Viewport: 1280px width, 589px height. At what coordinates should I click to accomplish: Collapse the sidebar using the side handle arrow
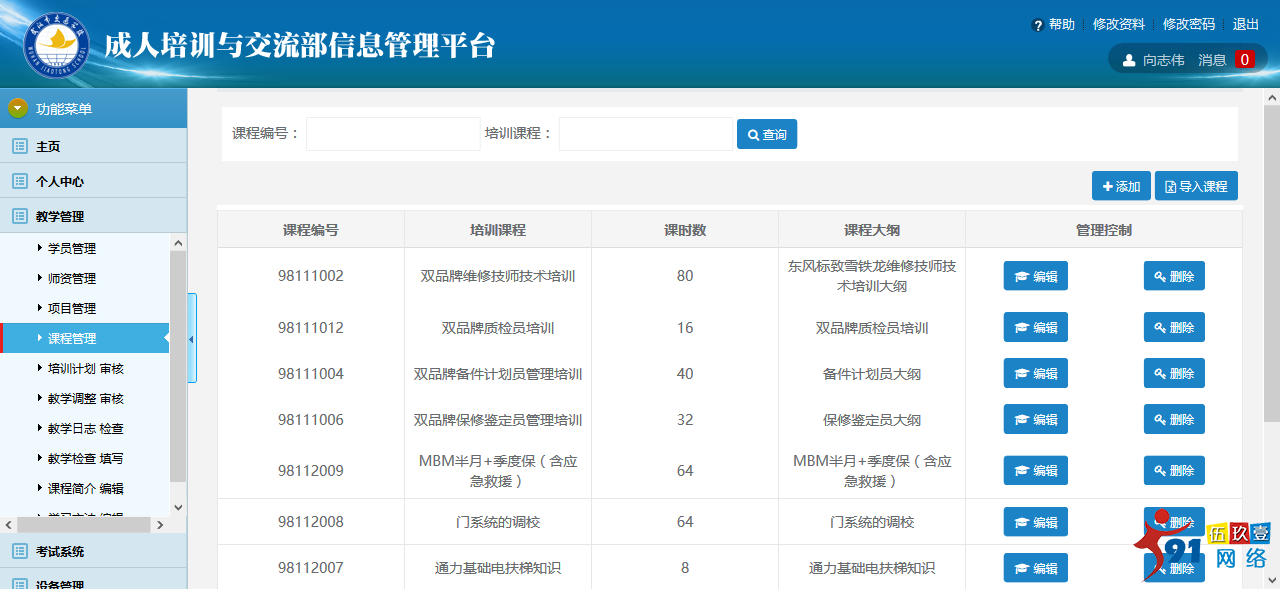click(x=192, y=338)
